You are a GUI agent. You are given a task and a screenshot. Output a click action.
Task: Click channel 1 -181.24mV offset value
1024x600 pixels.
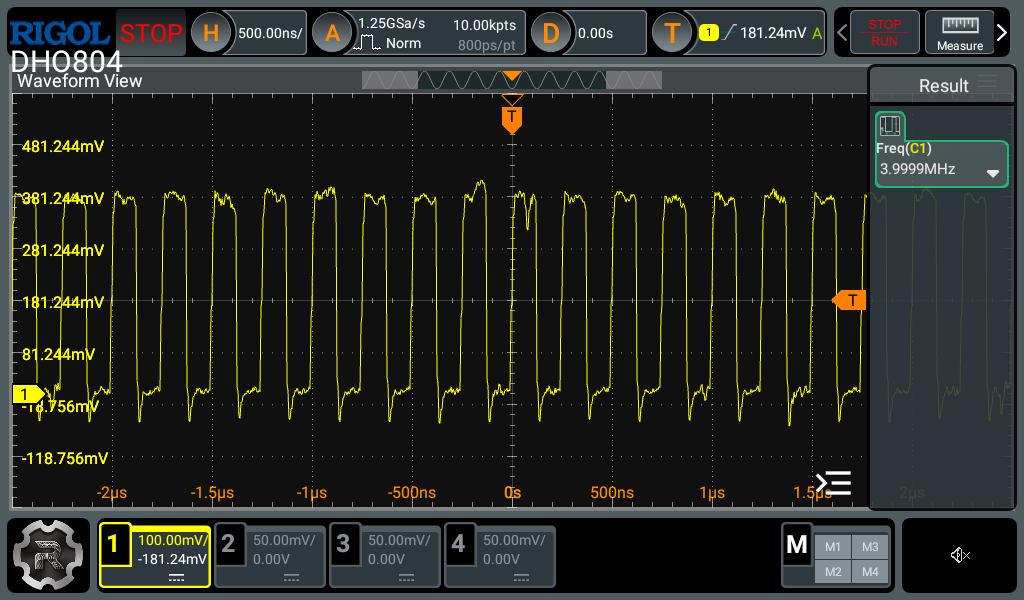point(172,559)
